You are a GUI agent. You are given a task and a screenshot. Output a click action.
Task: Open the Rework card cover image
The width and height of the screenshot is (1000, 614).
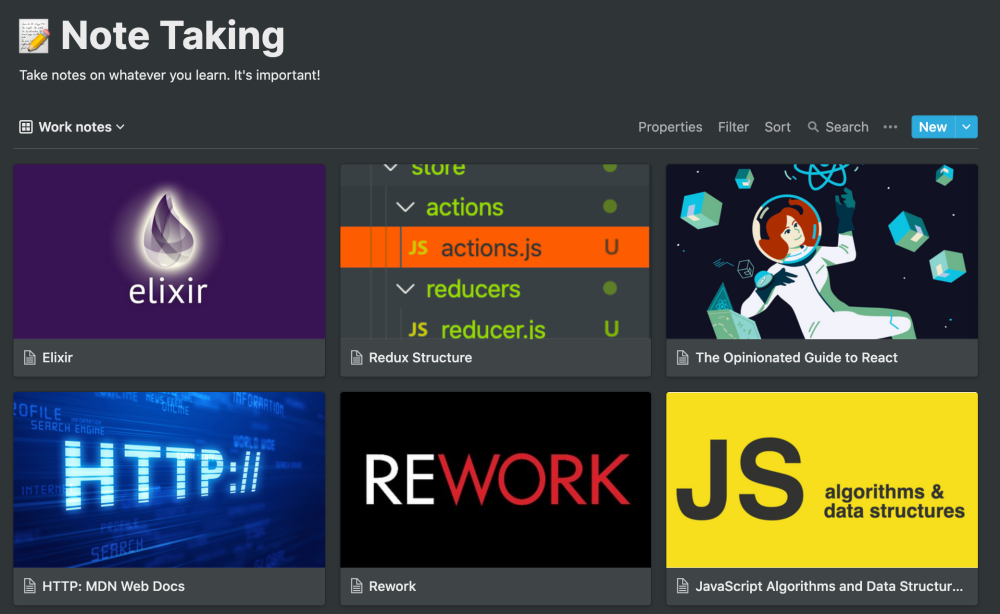click(x=496, y=479)
